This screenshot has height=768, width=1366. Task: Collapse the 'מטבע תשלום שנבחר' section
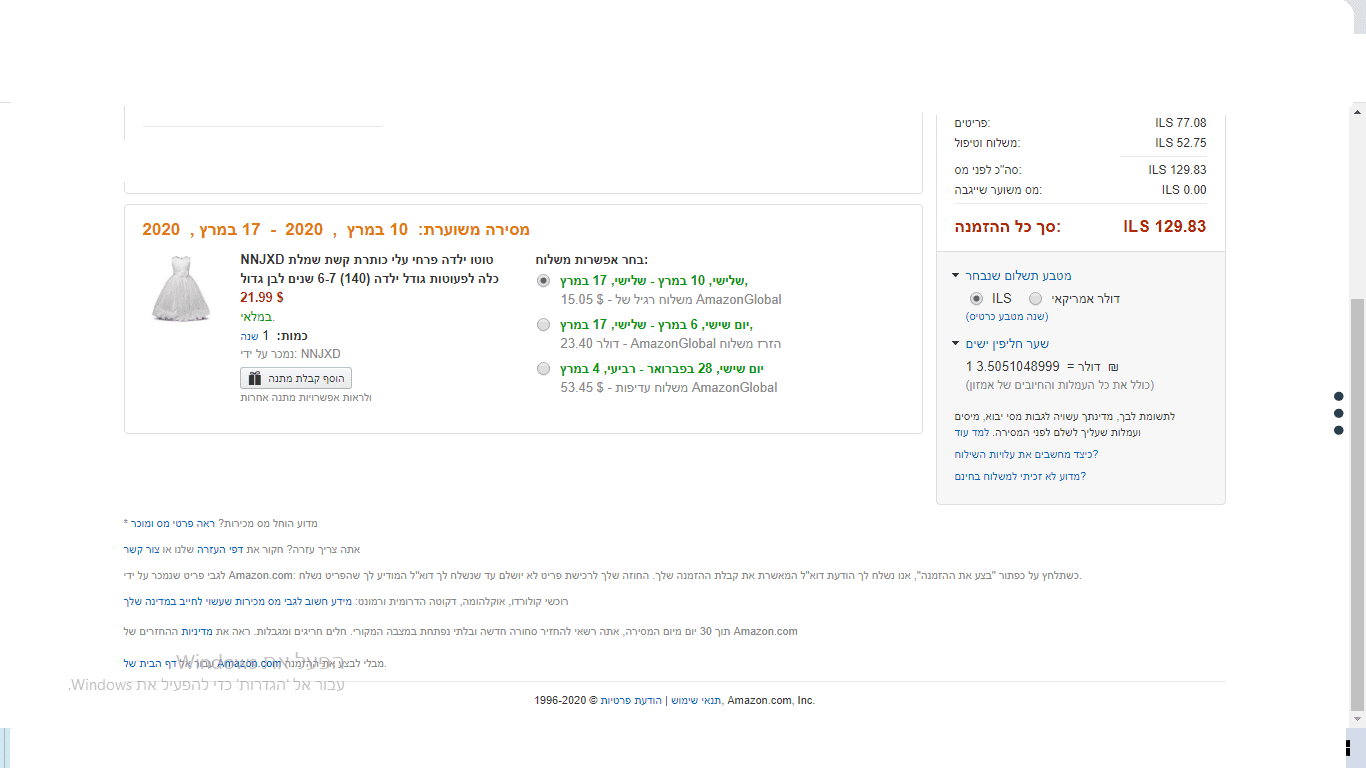point(956,276)
